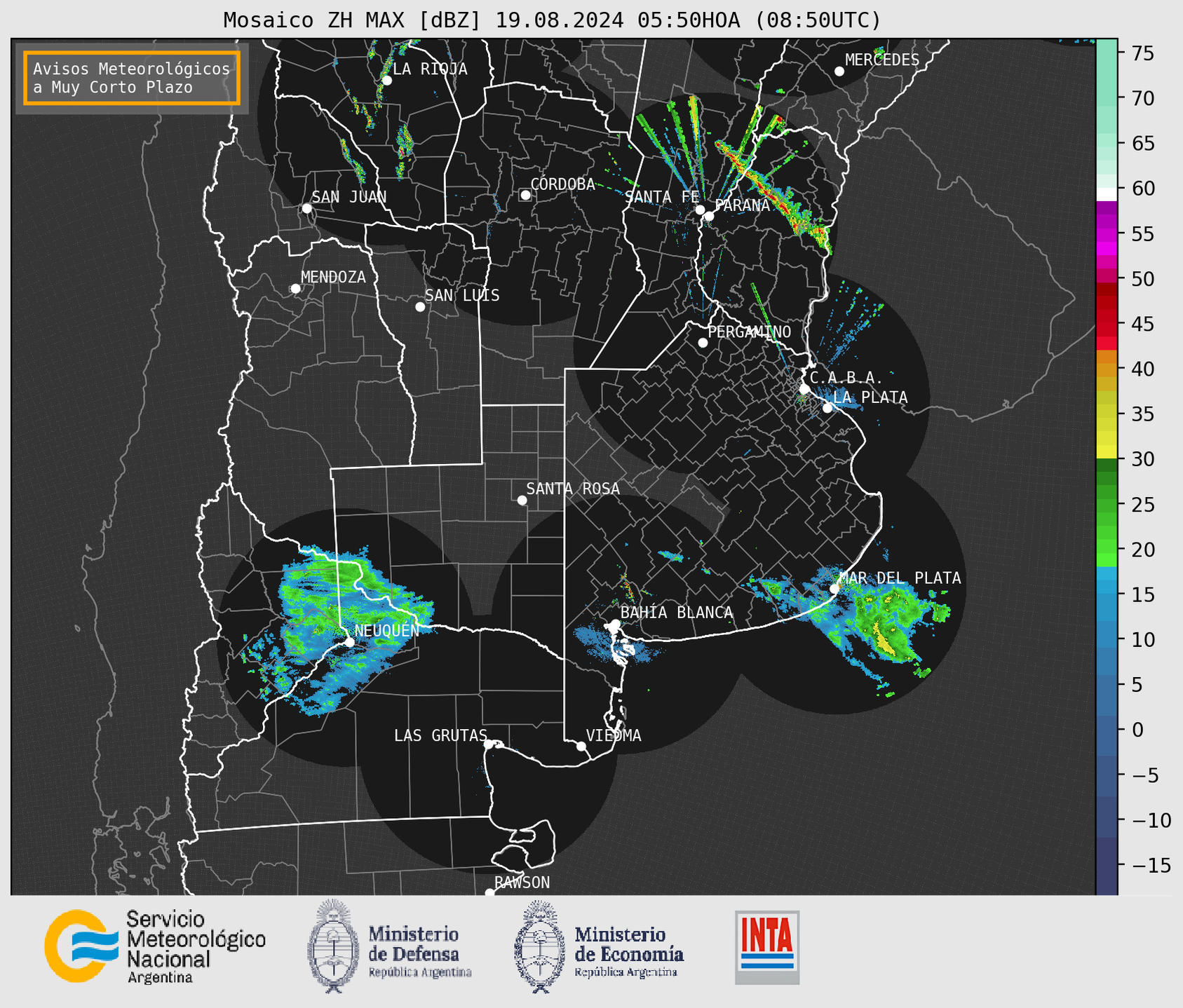This screenshot has height=1008, width=1183.
Task: Click the Viedma city marker dot
Action: tap(581, 747)
